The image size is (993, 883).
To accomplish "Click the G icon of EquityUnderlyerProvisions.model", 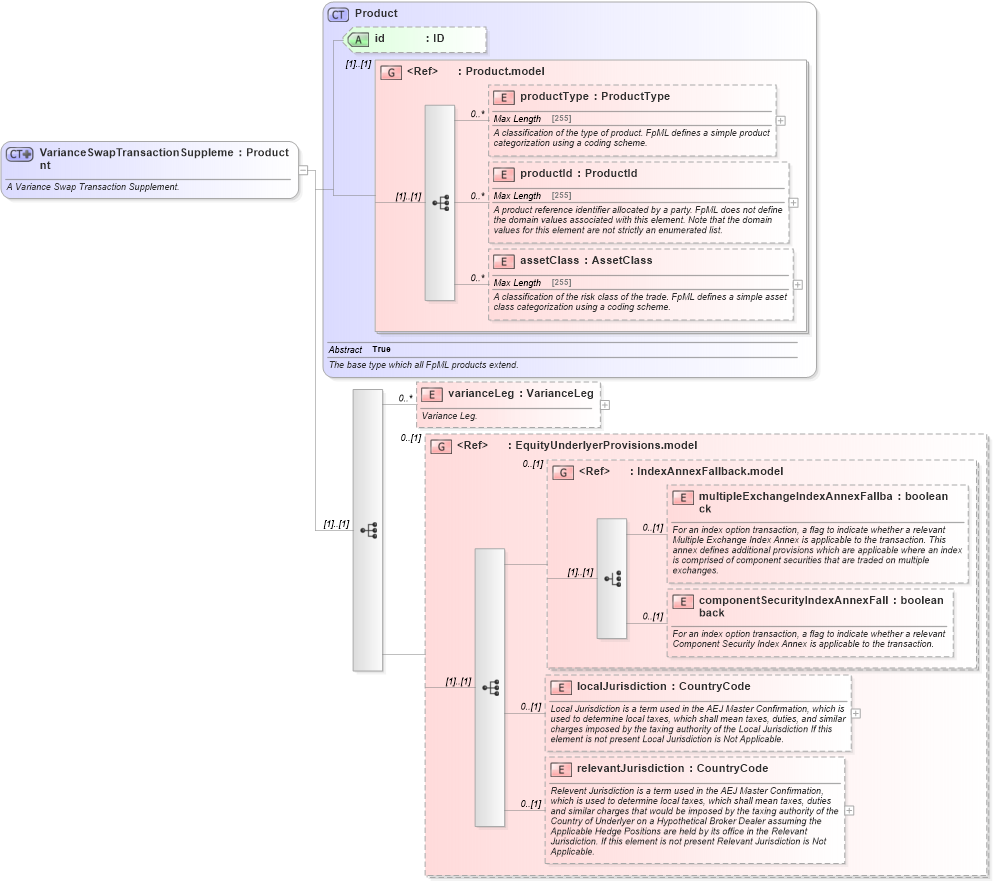I will click(441, 446).
